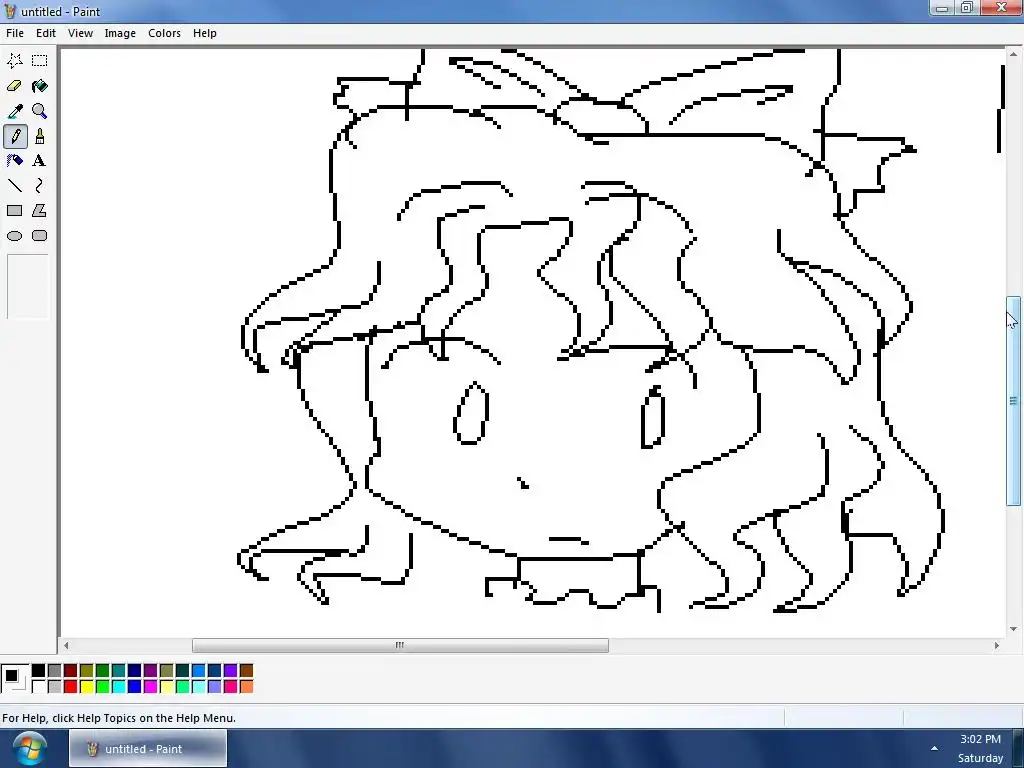Activate the Pick Color eyedropper tool
1024x768 pixels.
pyautogui.click(x=14, y=111)
